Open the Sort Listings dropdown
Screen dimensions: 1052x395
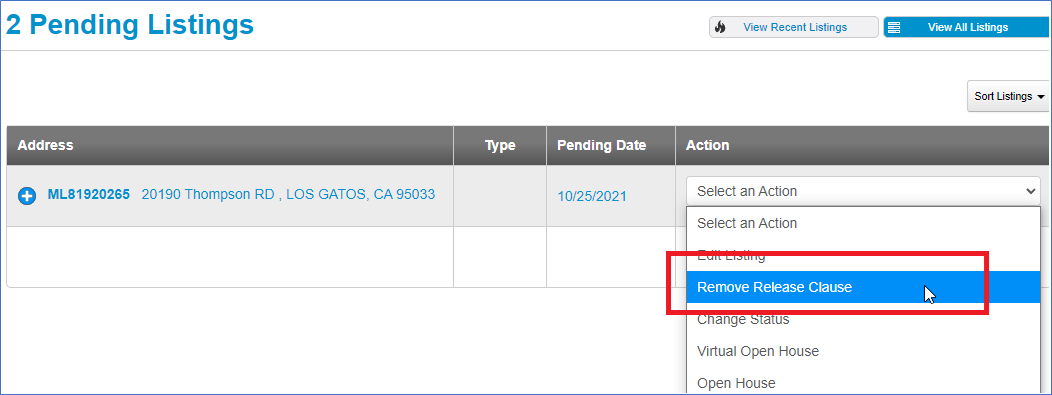tap(1008, 97)
